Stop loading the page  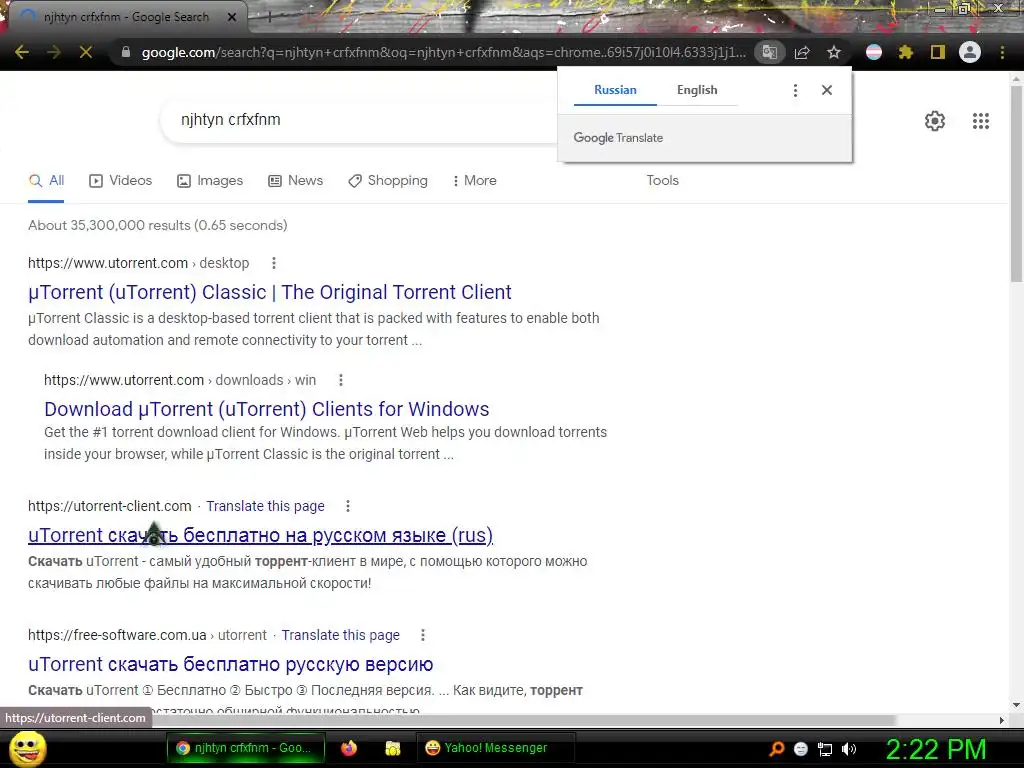point(86,52)
